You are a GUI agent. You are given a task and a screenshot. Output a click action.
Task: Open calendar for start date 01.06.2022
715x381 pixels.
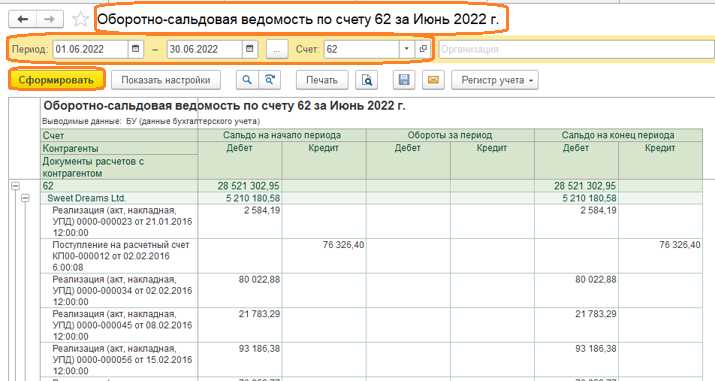click(x=135, y=49)
